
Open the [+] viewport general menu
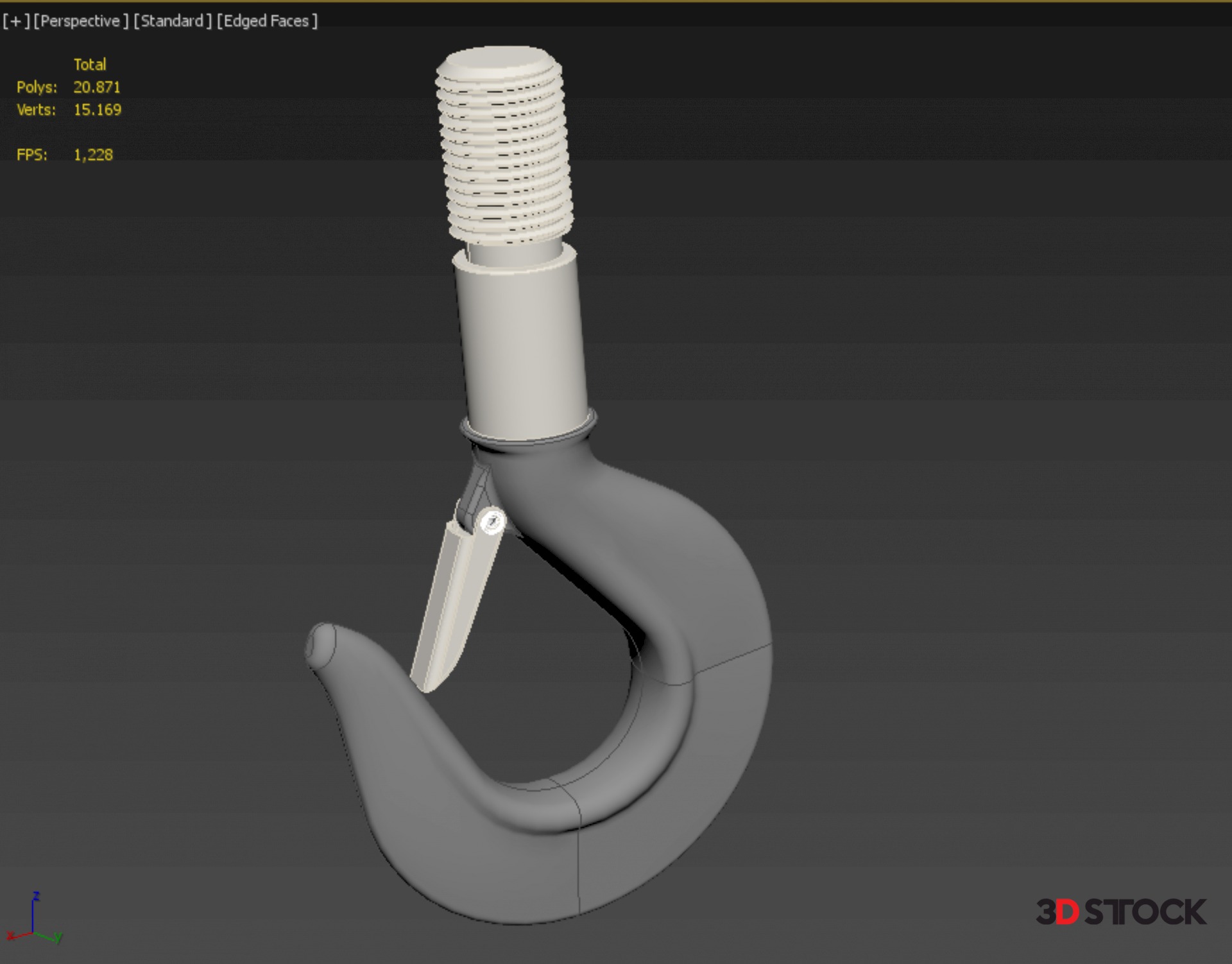click(16, 21)
